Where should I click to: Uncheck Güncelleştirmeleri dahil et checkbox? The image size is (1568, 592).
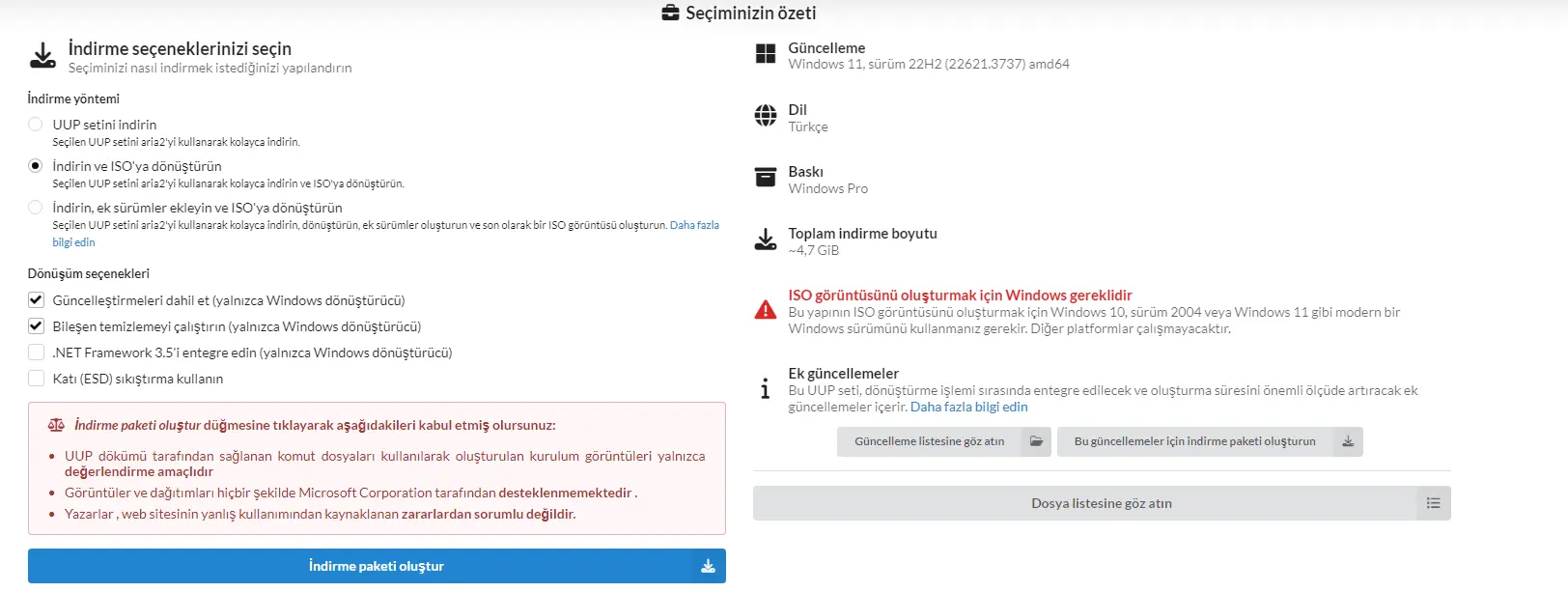point(36,300)
